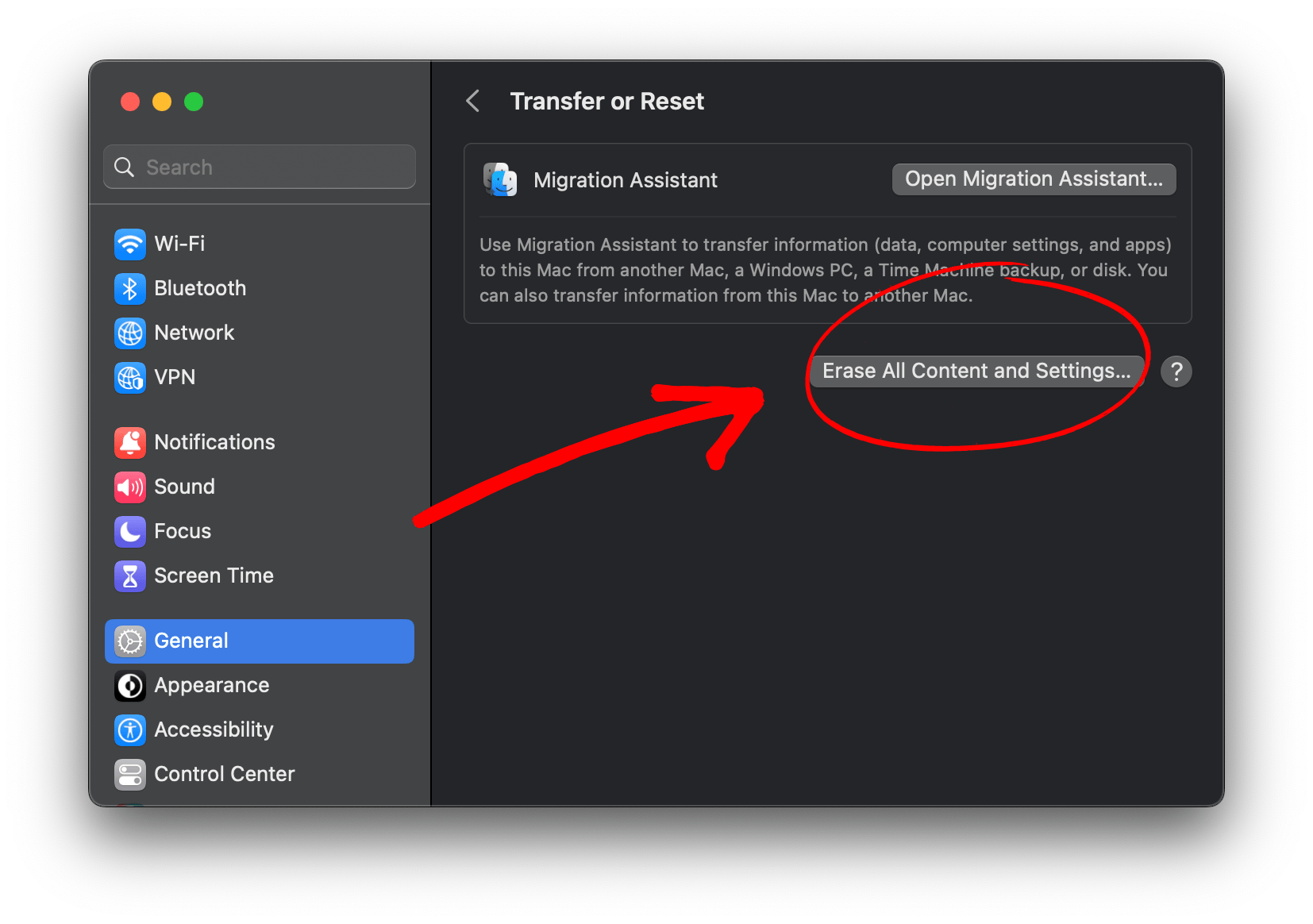The height and width of the screenshot is (924, 1313).
Task: Open the help question mark button
Action: [x=1176, y=371]
